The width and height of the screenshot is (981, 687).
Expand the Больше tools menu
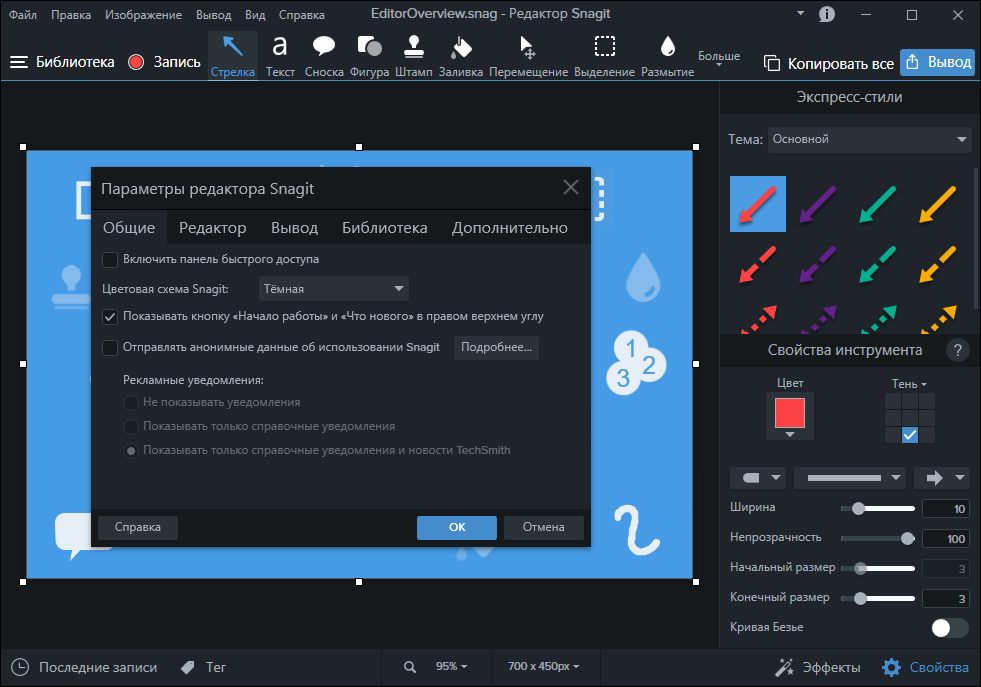tap(719, 58)
